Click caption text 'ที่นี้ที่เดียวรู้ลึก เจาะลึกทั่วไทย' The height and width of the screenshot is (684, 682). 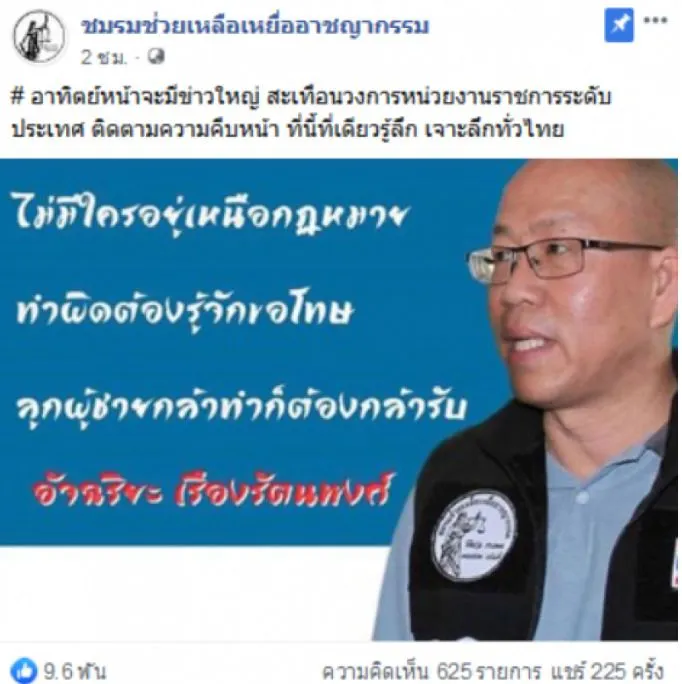[x=425, y=130]
